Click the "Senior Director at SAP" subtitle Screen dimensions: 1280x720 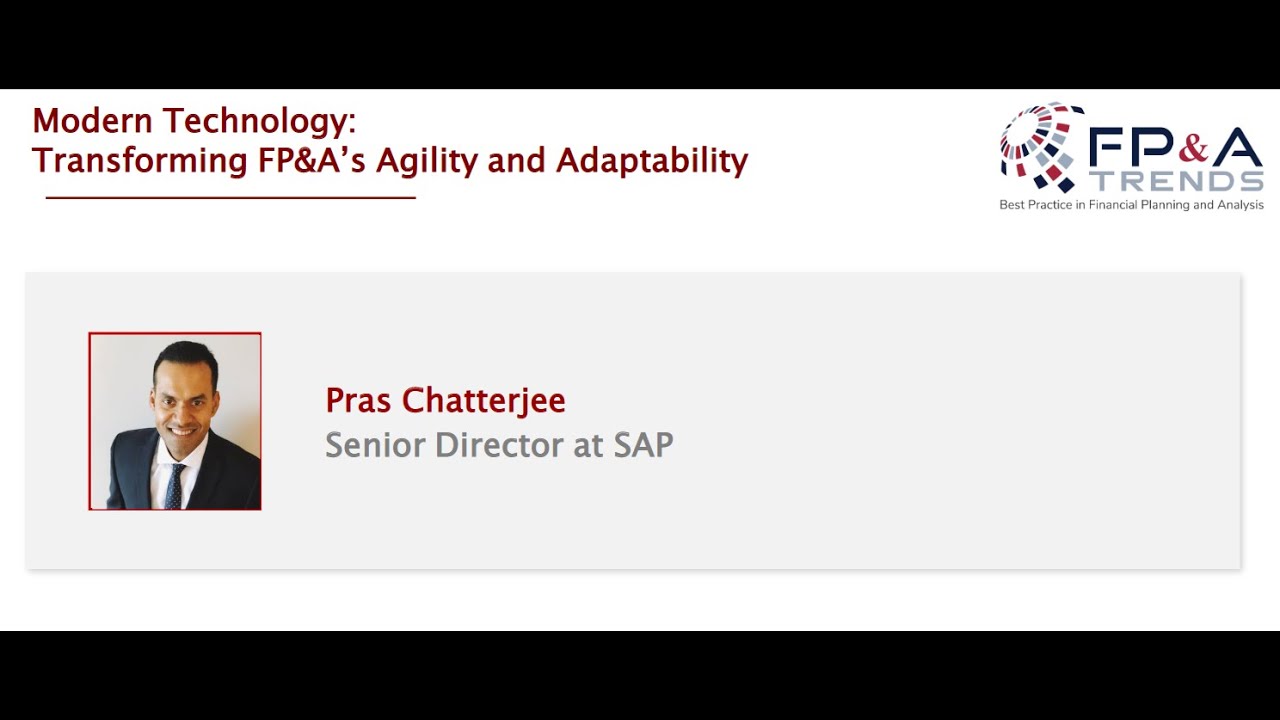click(499, 445)
